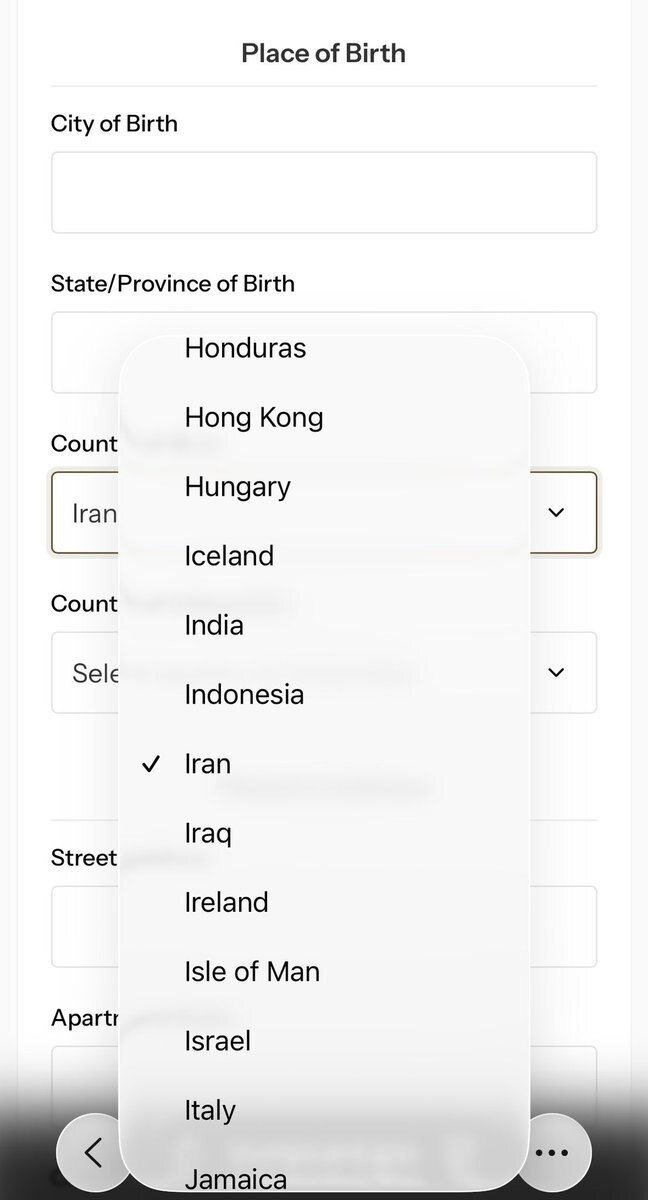
Task: Select India in the country picker
Action: (x=213, y=625)
